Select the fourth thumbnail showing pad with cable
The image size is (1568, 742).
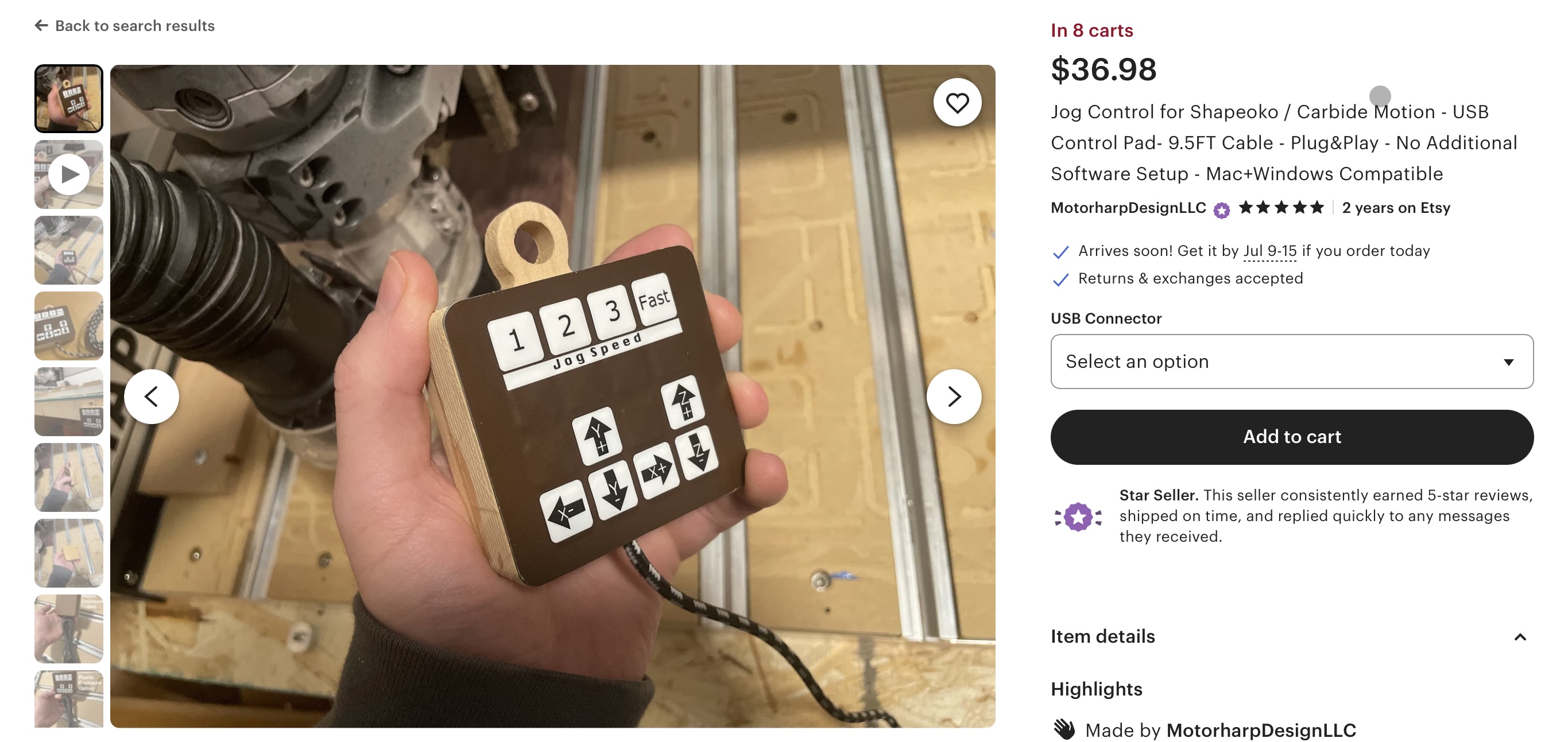click(69, 326)
